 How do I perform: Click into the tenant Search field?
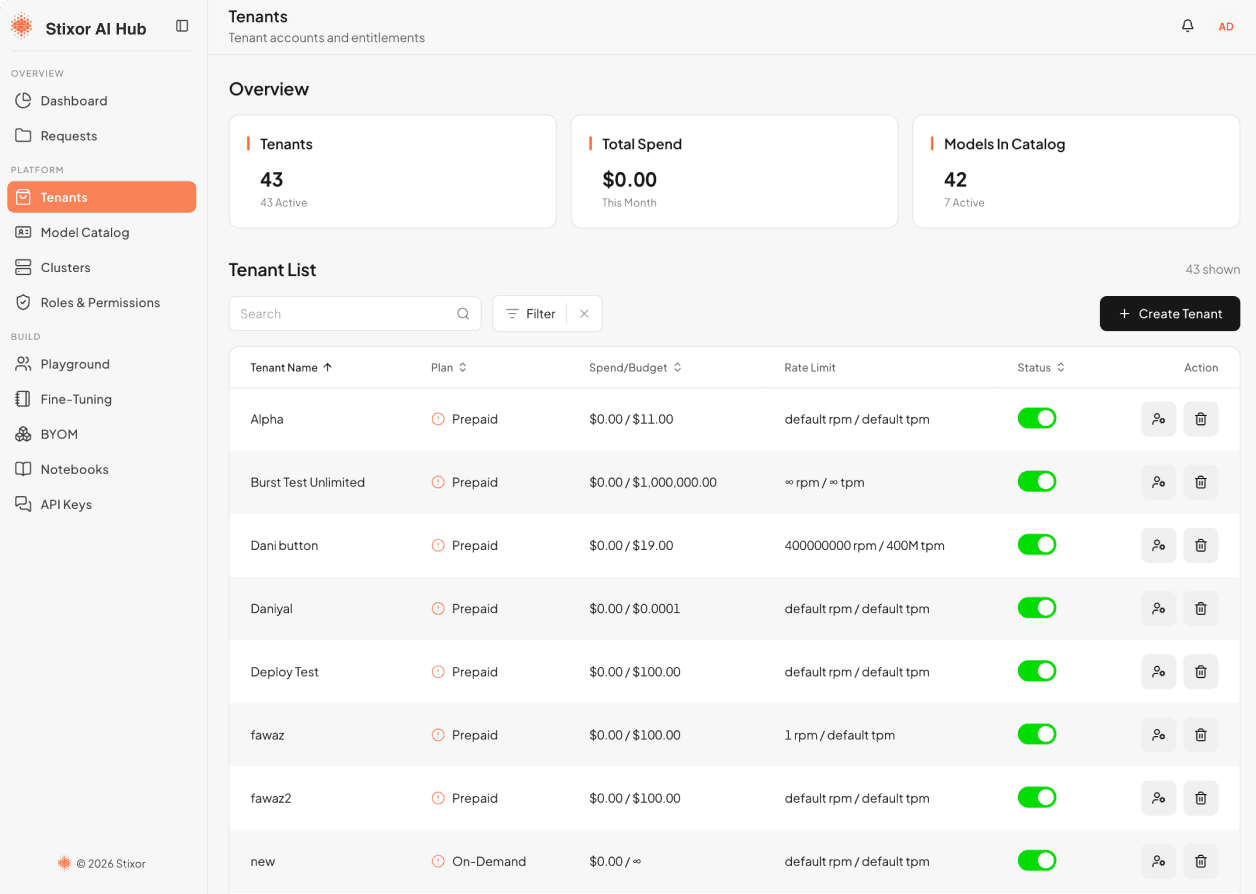coord(355,314)
